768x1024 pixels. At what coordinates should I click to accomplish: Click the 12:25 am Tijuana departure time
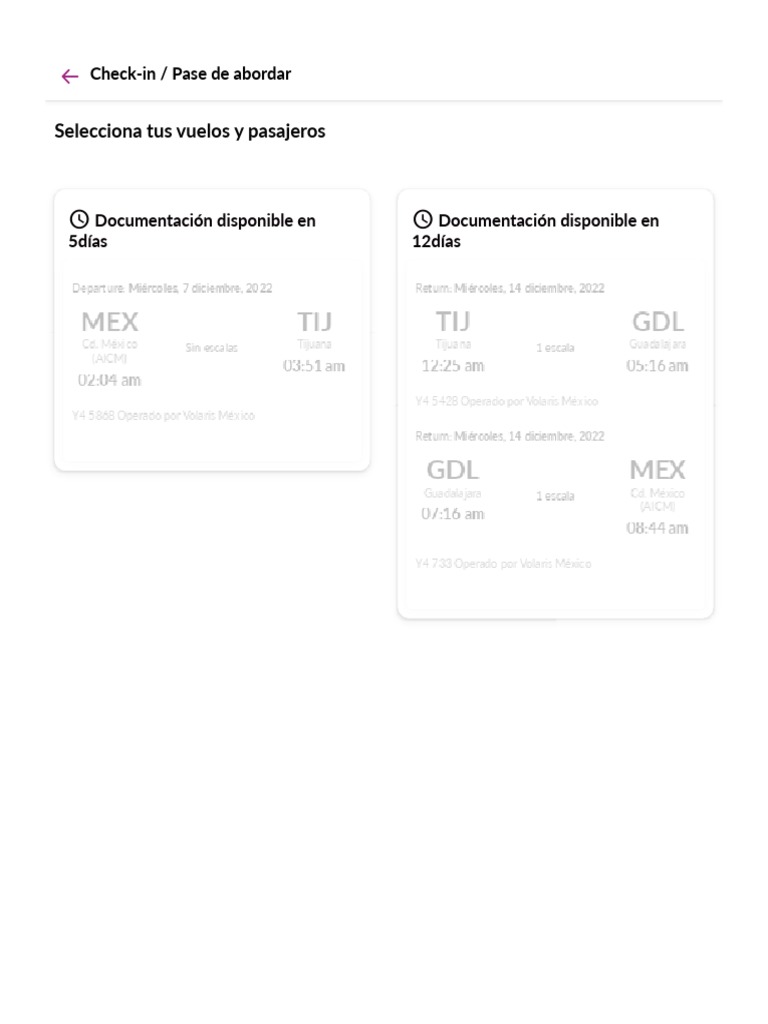coord(453,366)
